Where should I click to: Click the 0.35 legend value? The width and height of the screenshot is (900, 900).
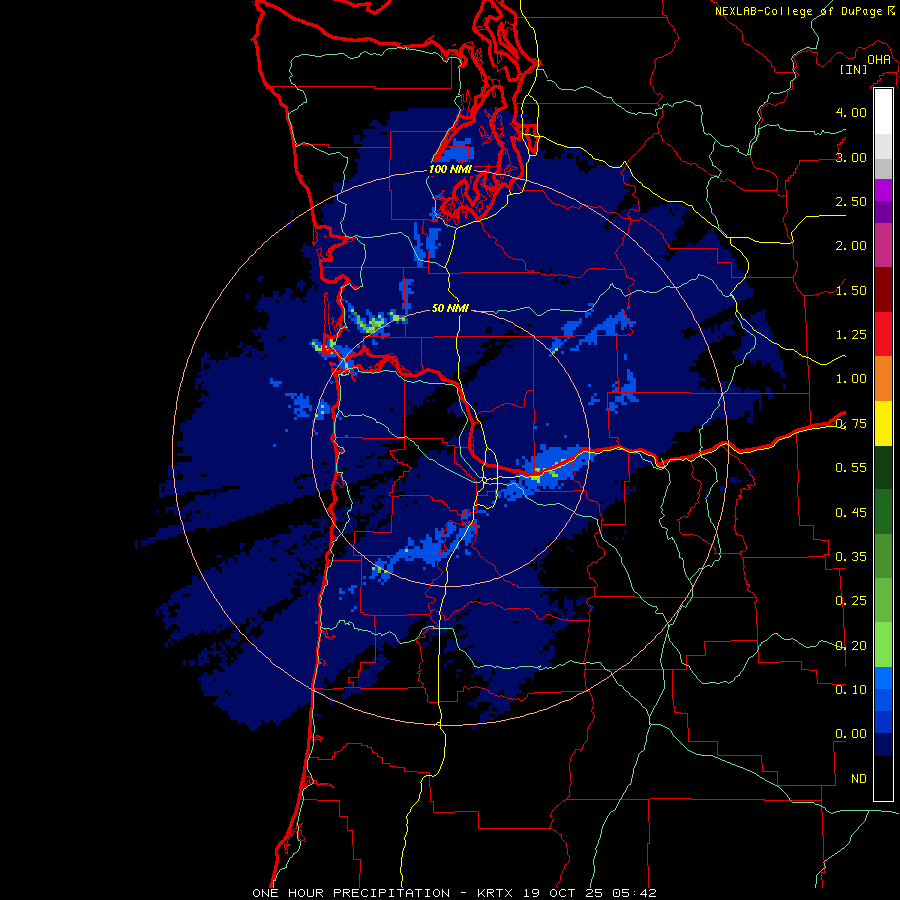(851, 557)
